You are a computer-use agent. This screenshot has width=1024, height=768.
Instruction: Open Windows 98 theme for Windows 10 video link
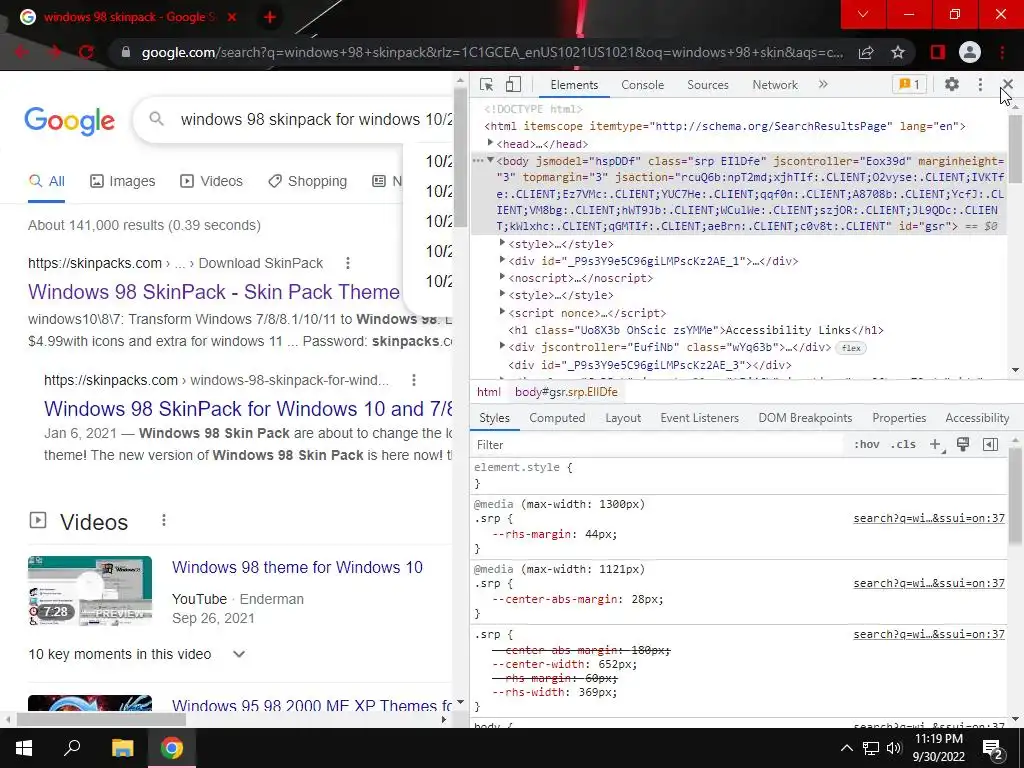[297, 568]
